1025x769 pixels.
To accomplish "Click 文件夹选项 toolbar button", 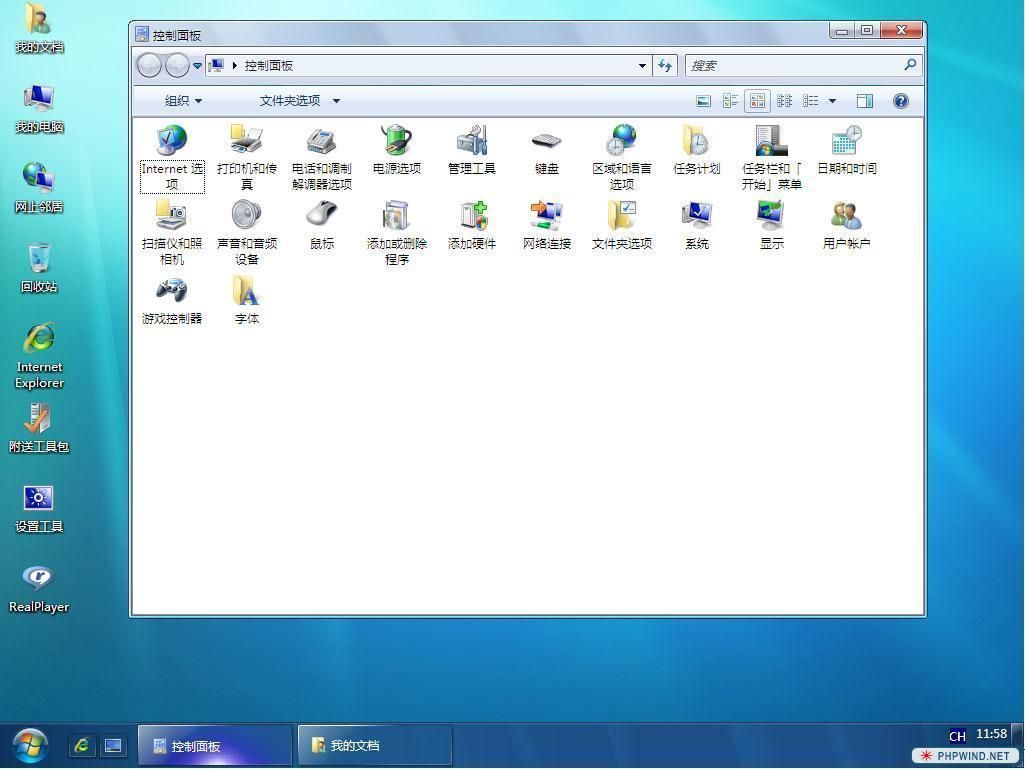I will (x=290, y=101).
